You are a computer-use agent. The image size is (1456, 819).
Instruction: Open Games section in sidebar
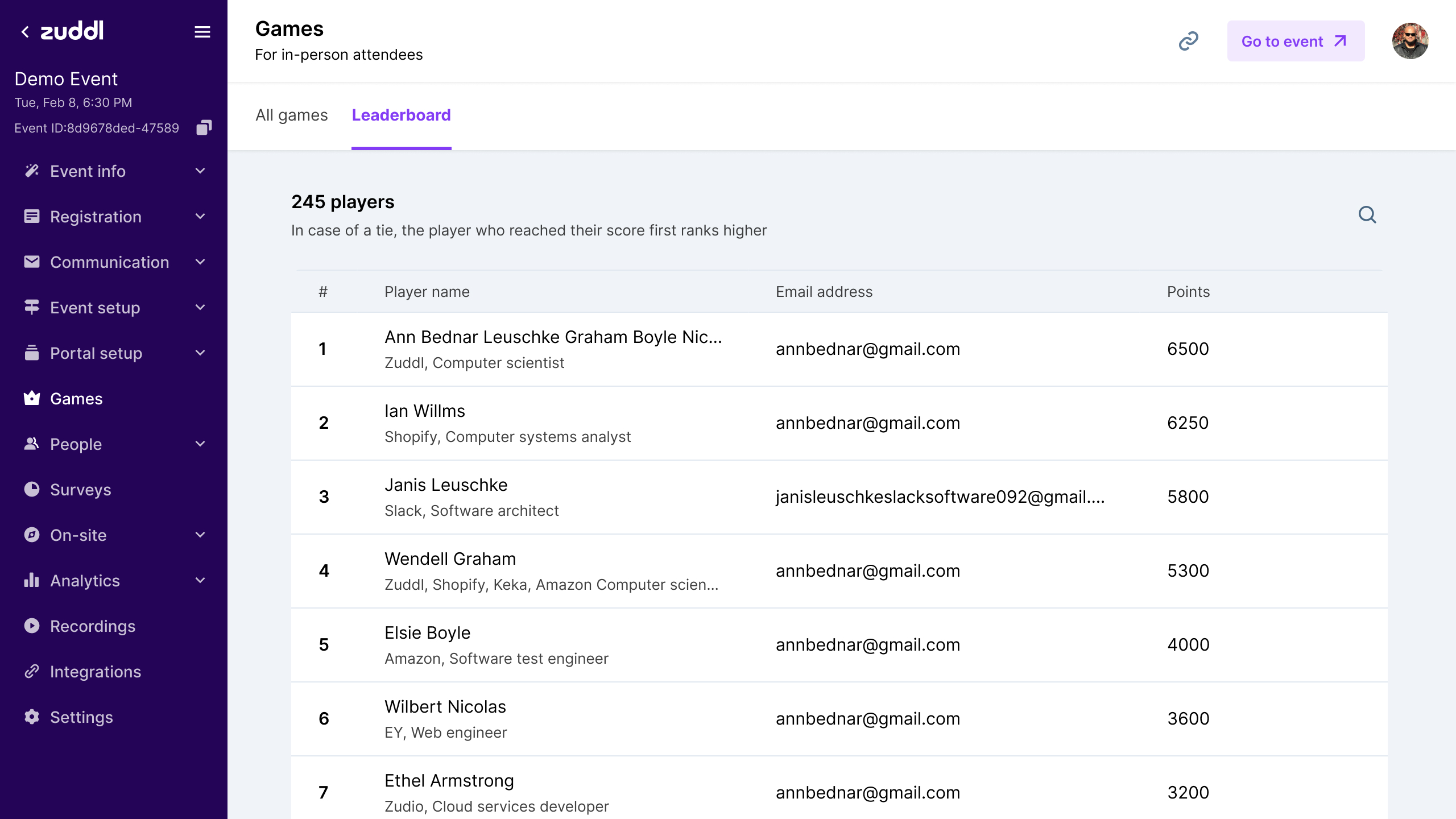point(76,399)
